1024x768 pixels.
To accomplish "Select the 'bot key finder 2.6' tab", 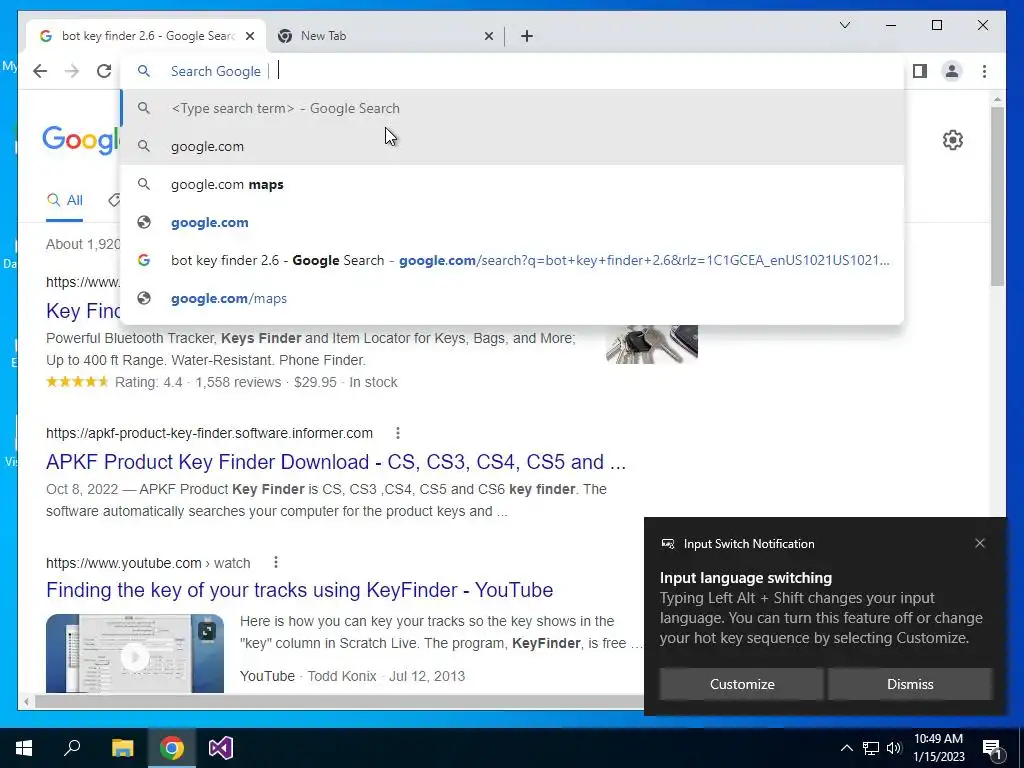I will tap(146, 36).
